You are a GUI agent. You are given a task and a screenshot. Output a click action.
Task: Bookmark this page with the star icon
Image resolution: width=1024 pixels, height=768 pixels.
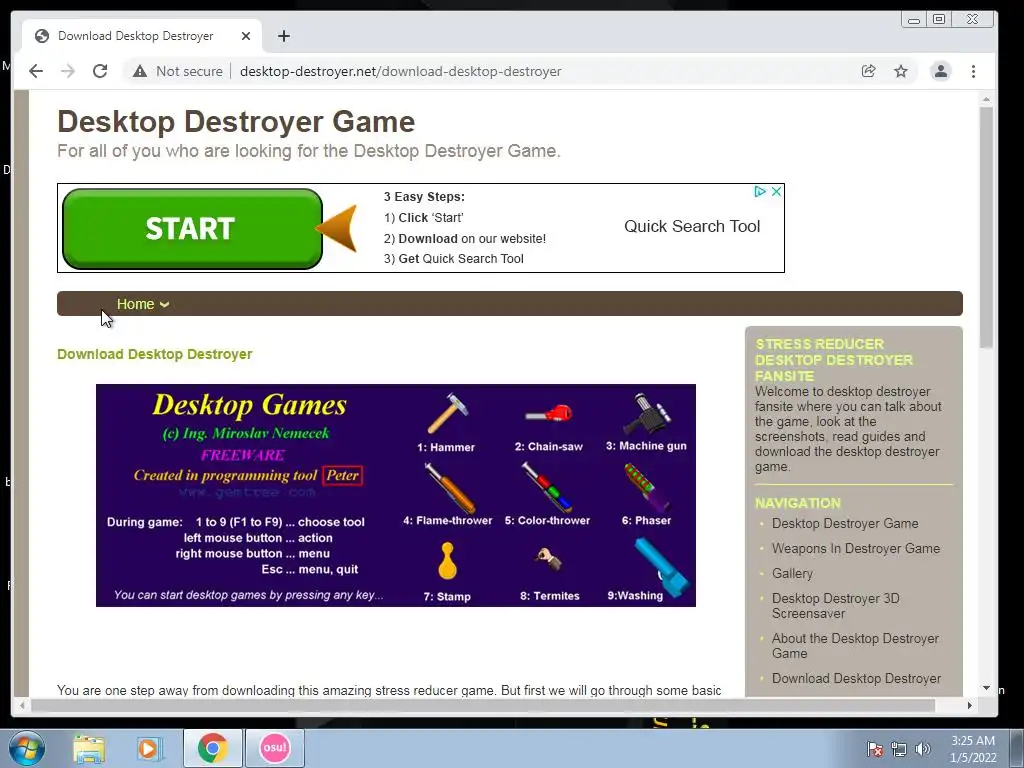[x=901, y=71]
